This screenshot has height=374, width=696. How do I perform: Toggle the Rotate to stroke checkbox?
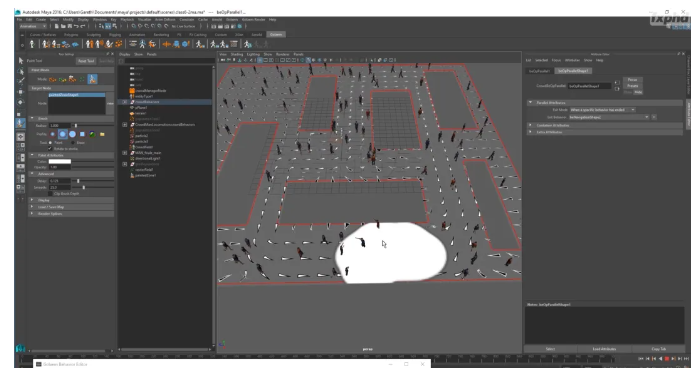pos(50,149)
